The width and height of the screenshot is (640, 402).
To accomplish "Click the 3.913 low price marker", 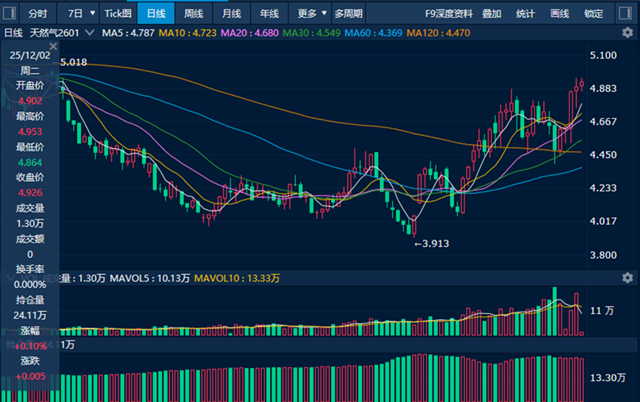I will 432,244.
